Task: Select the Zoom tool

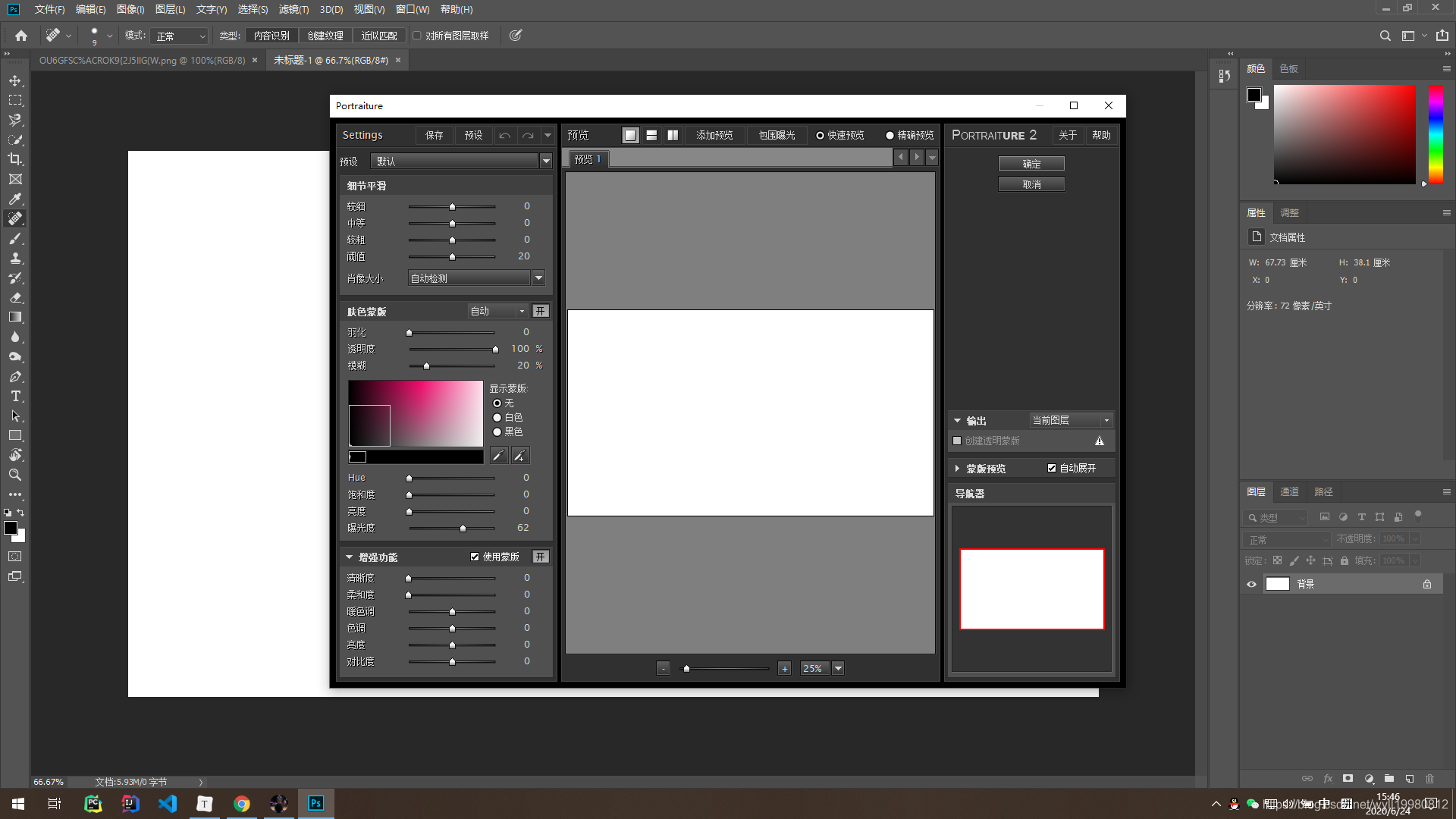Action: click(x=15, y=475)
